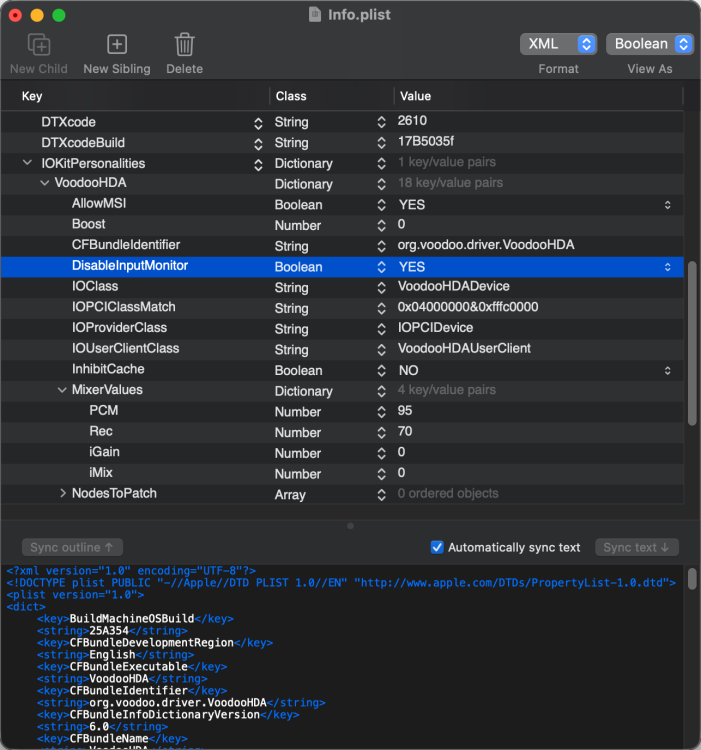Change class stepper for PCM row
Image resolution: width=701 pixels, height=750 pixels.
[x=381, y=412]
